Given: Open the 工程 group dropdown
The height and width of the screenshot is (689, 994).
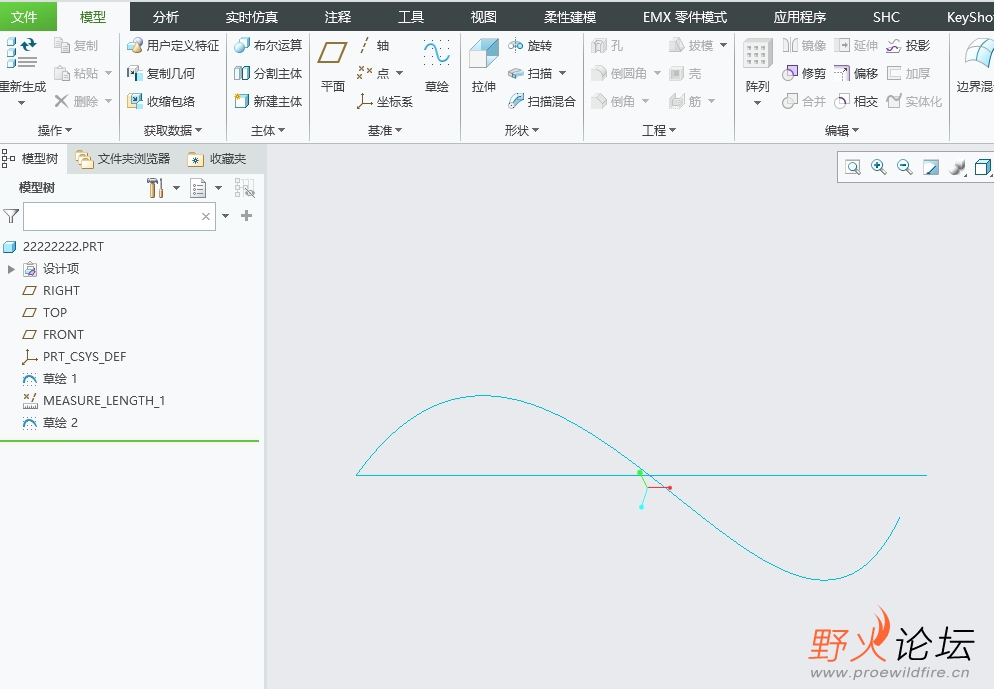Looking at the screenshot, I should [x=659, y=131].
